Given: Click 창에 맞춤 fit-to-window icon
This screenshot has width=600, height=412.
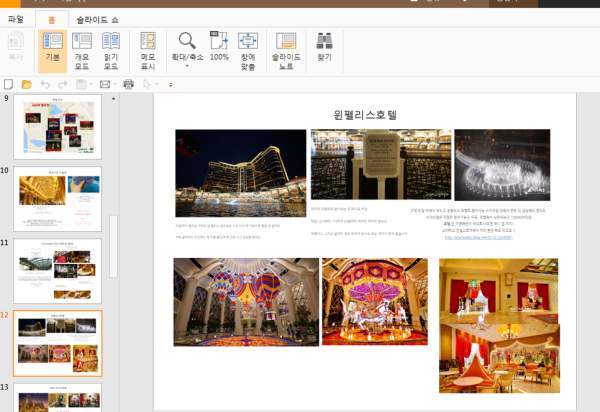Looking at the screenshot, I should tap(248, 51).
